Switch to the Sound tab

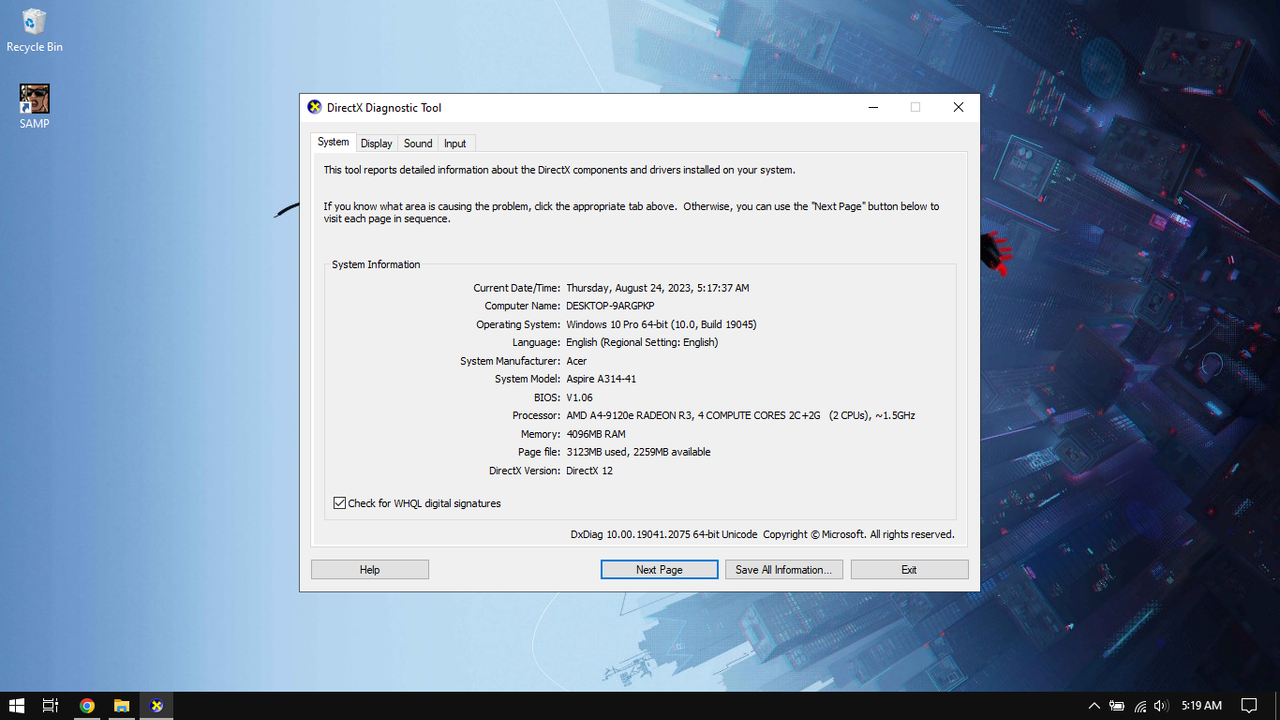coord(418,143)
